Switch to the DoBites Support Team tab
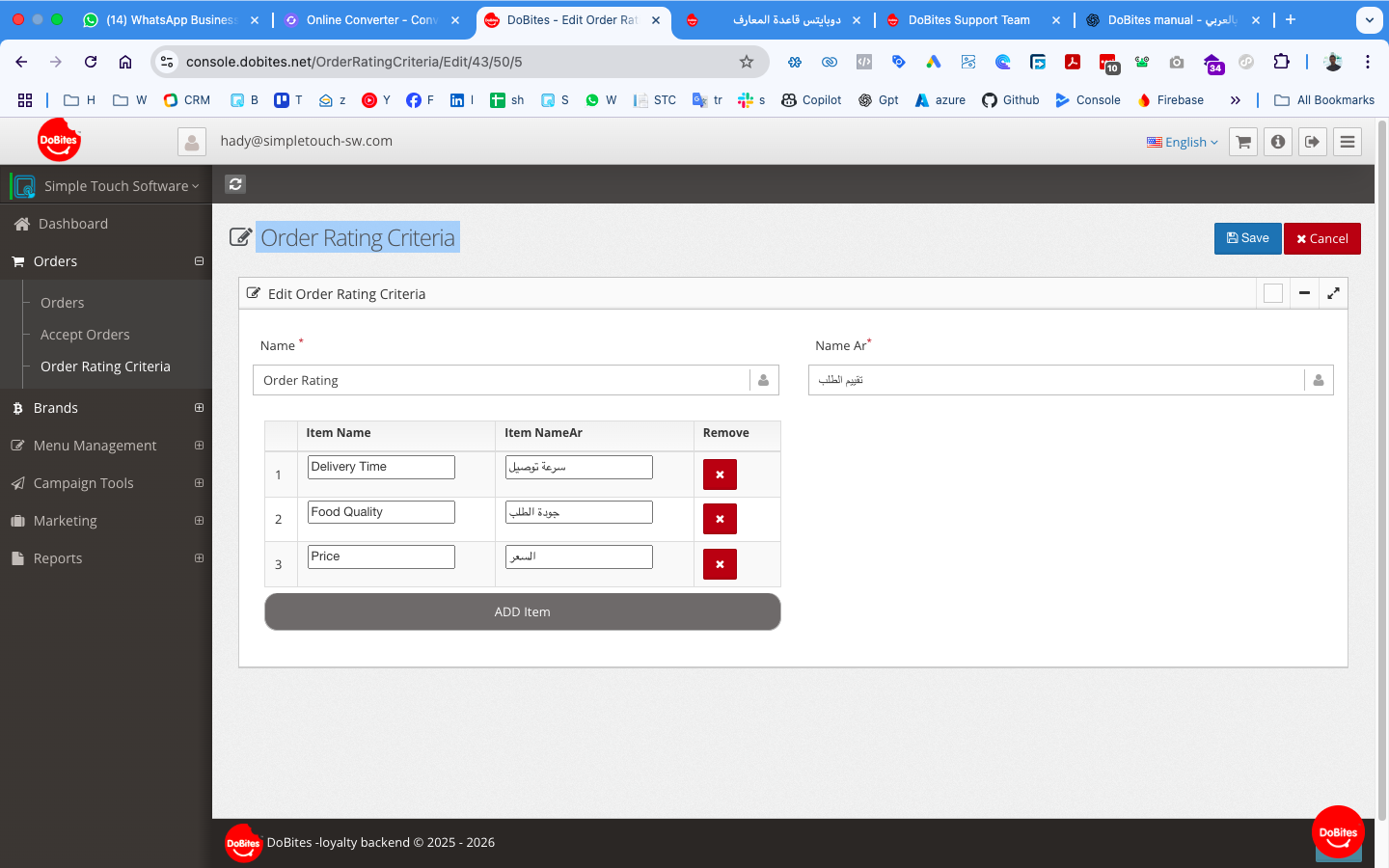The height and width of the screenshot is (868, 1389). [968, 20]
